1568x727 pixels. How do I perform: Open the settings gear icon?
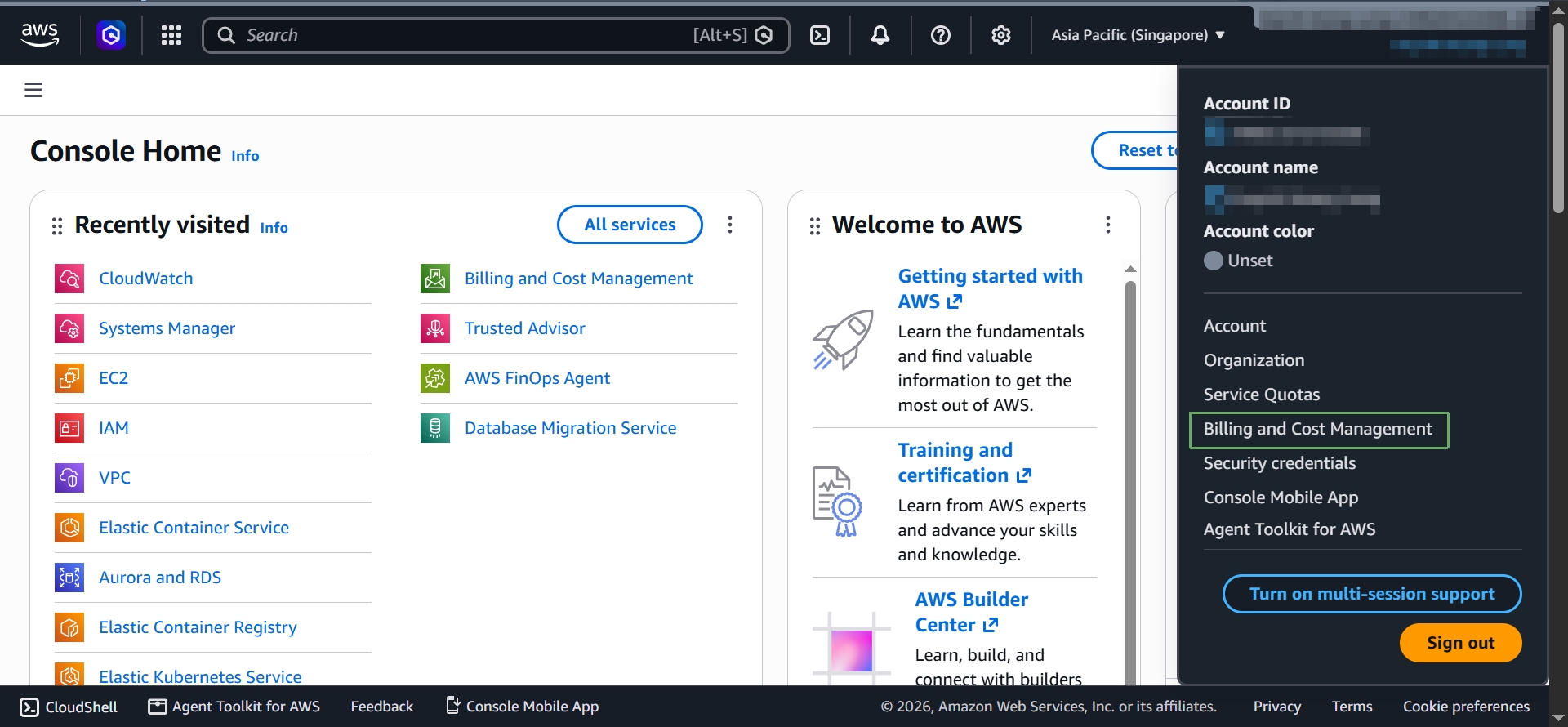pyautogui.click(x=1001, y=35)
